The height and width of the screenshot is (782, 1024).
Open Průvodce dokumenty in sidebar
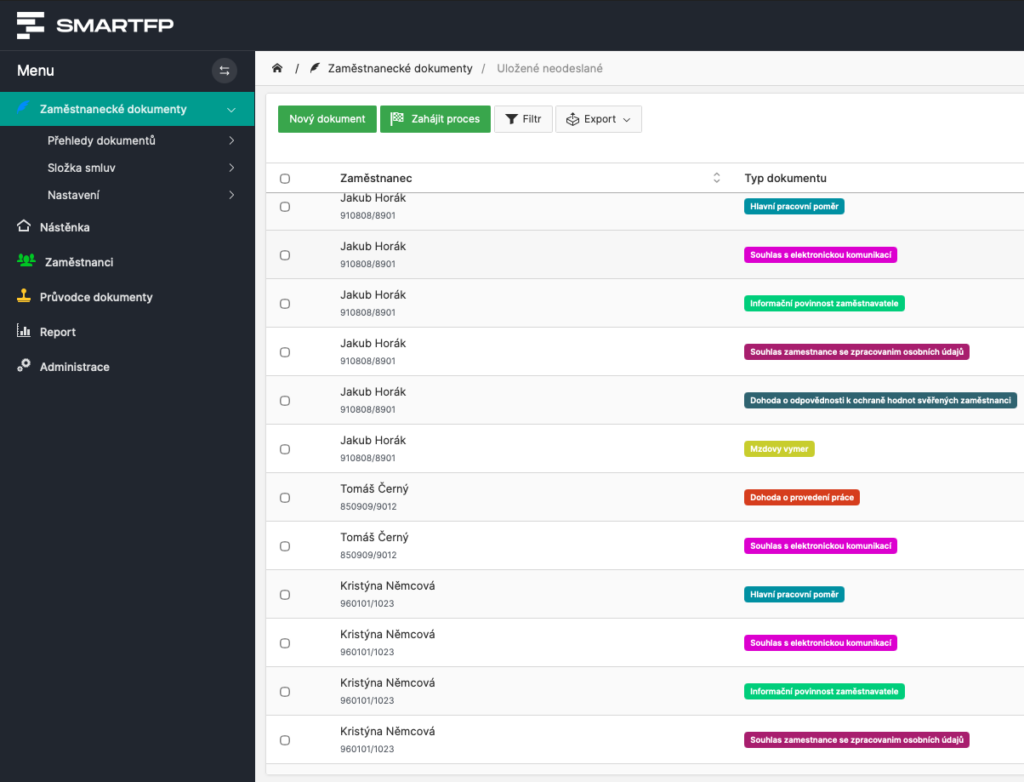pos(95,297)
